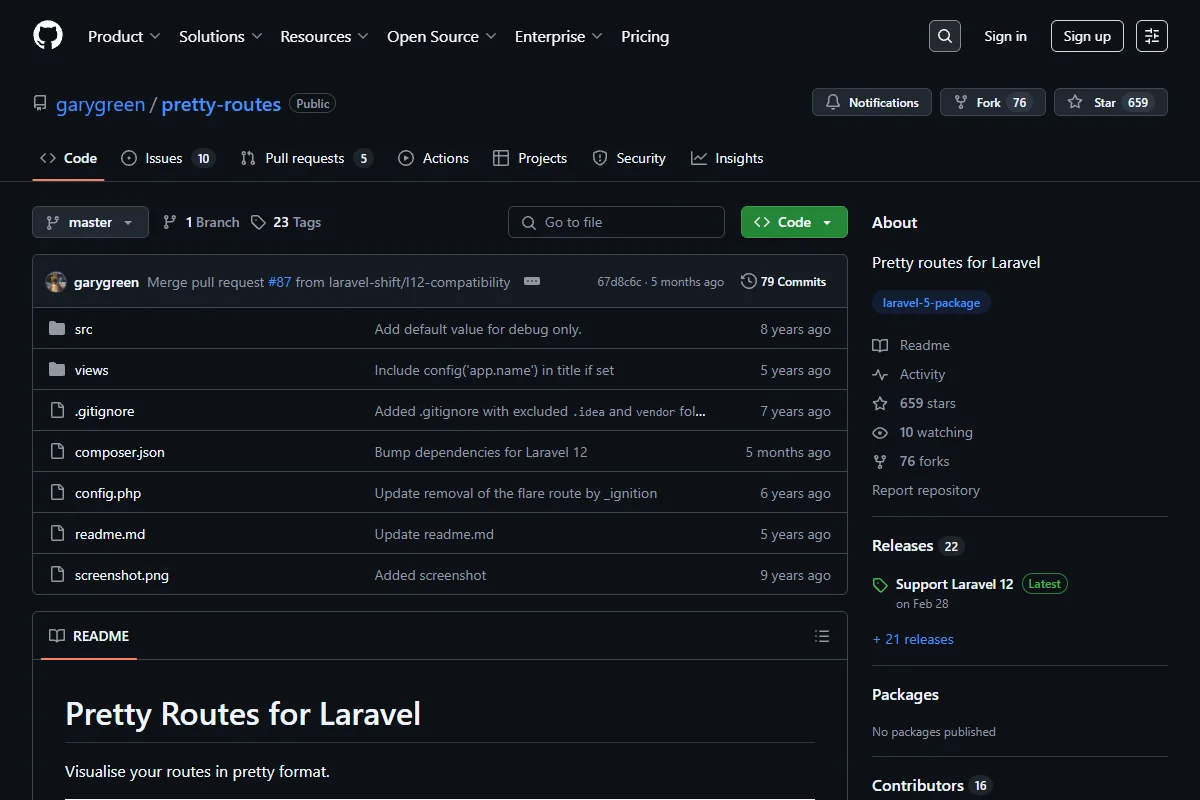Open the search magnifier button
This screenshot has height=800, width=1200.
click(x=945, y=36)
